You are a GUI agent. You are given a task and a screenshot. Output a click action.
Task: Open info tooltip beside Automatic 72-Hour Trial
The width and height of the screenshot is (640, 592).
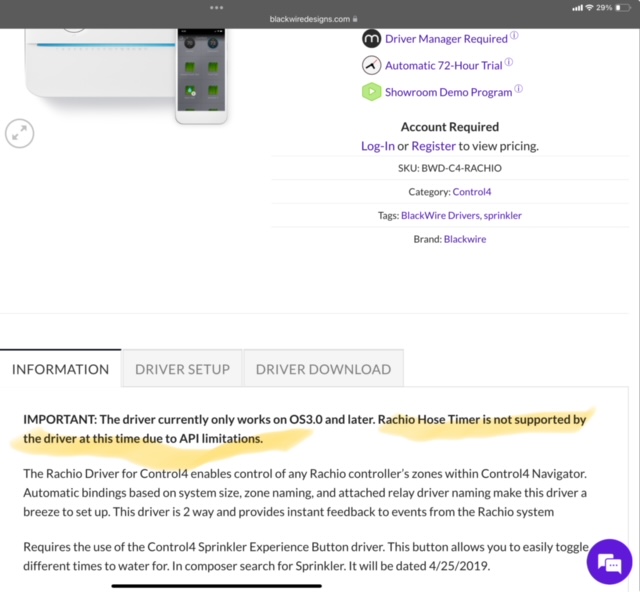[509, 62]
